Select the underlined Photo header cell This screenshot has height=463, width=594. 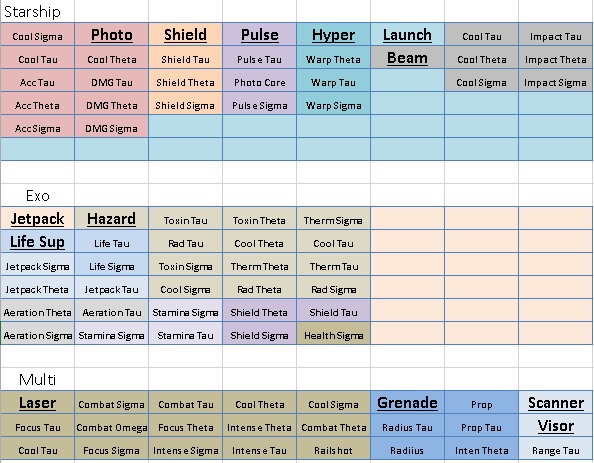click(112, 35)
